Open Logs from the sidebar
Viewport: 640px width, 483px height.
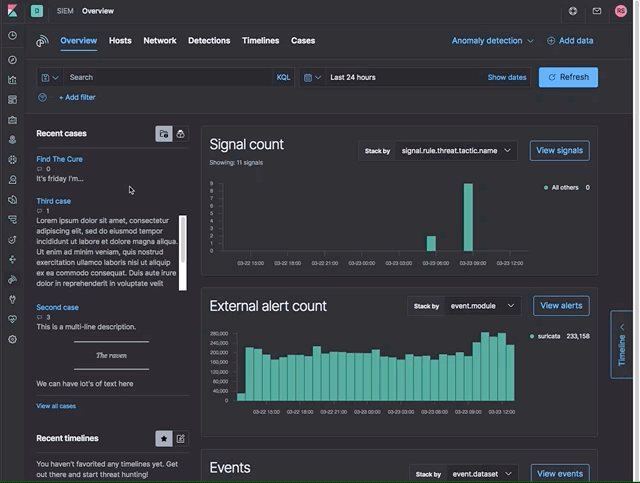(x=12, y=200)
